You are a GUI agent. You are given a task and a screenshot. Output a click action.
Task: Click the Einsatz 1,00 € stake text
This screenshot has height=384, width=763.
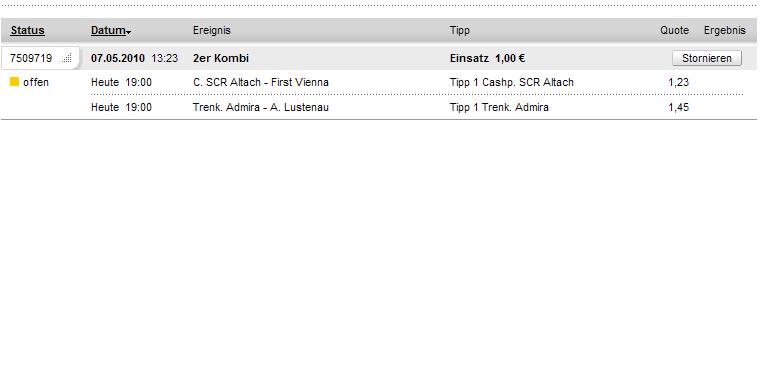pos(487,58)
